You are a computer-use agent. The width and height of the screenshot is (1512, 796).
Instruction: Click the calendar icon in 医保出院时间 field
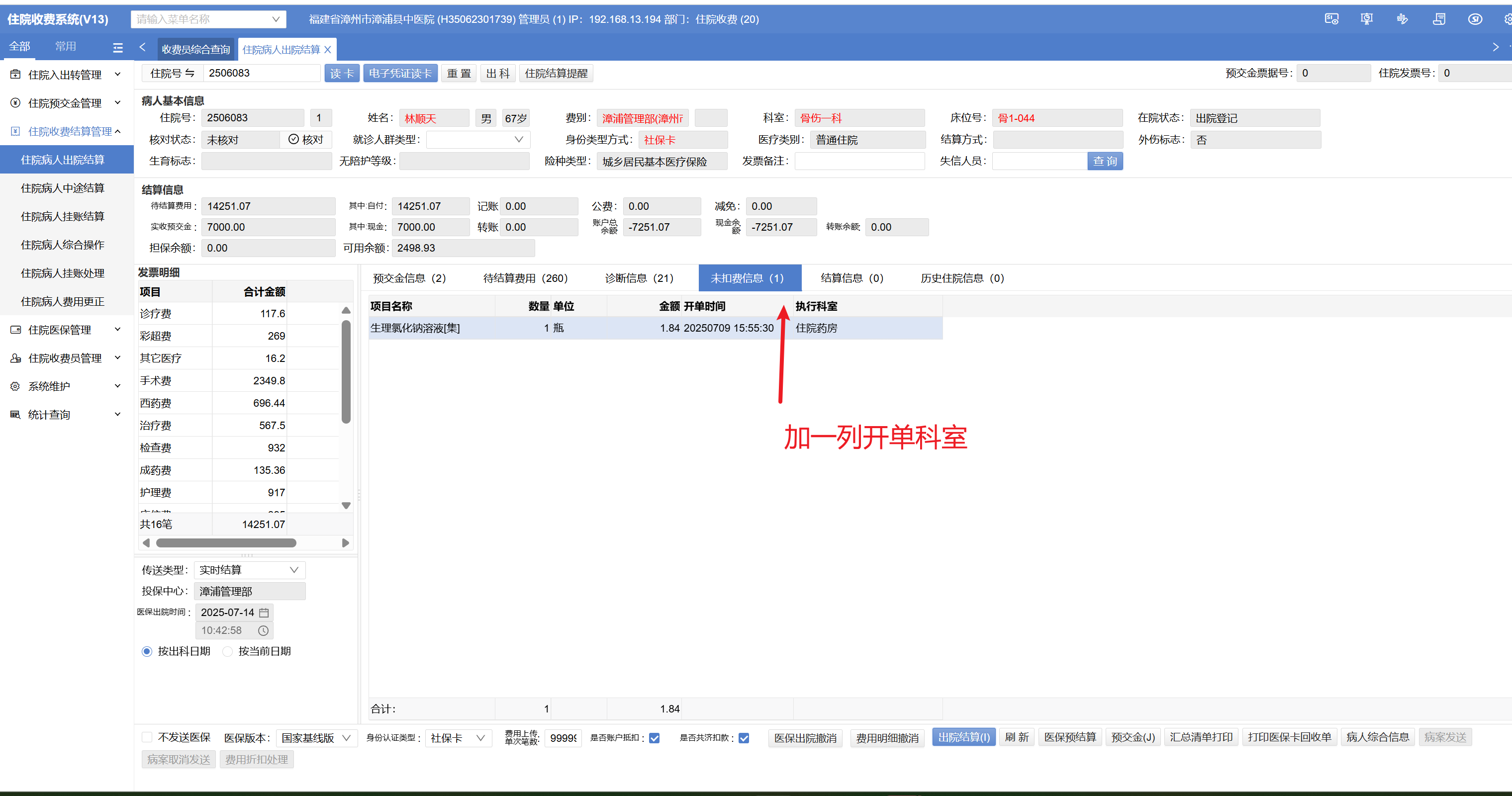click(x=264, y=613)
